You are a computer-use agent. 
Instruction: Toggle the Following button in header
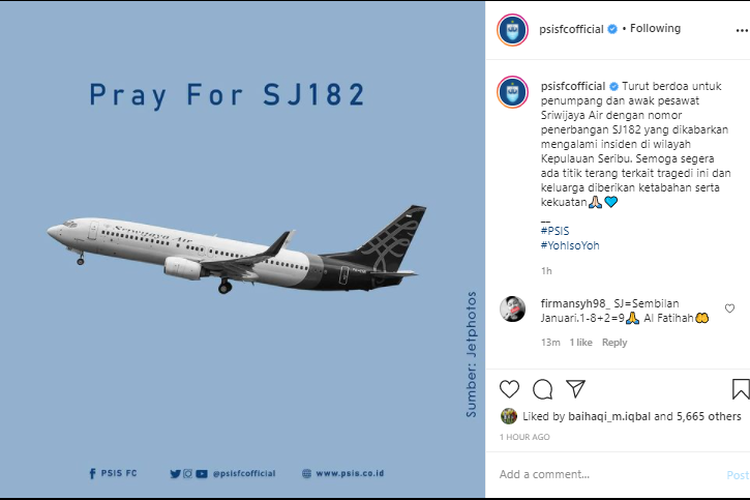[655, 29]
